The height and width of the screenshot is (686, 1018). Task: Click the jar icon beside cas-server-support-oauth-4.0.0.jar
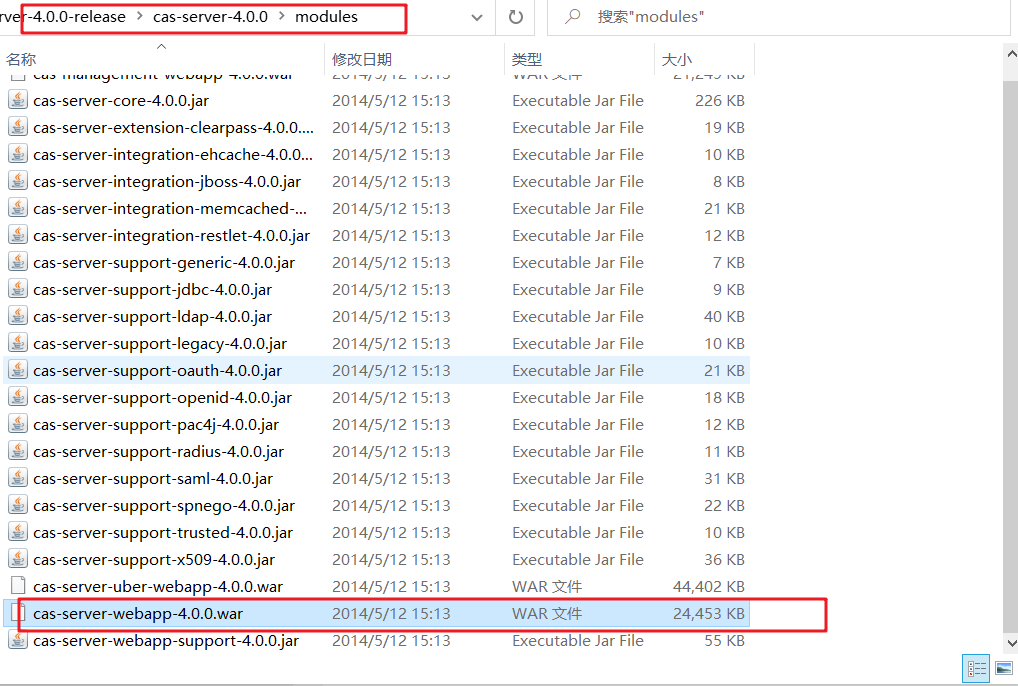coord(19,370)
